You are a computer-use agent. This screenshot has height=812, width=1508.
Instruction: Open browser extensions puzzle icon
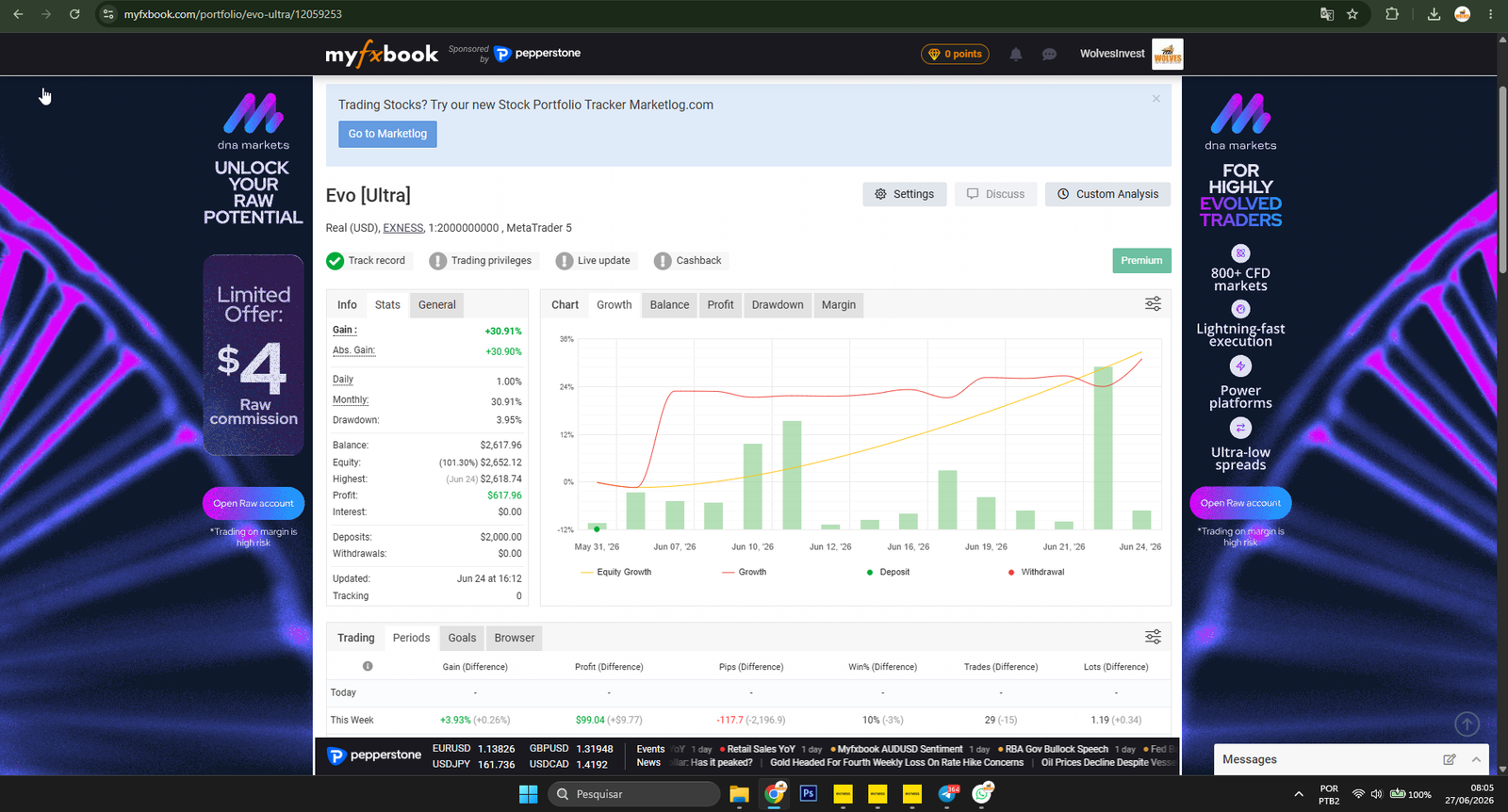point(1392,14)
